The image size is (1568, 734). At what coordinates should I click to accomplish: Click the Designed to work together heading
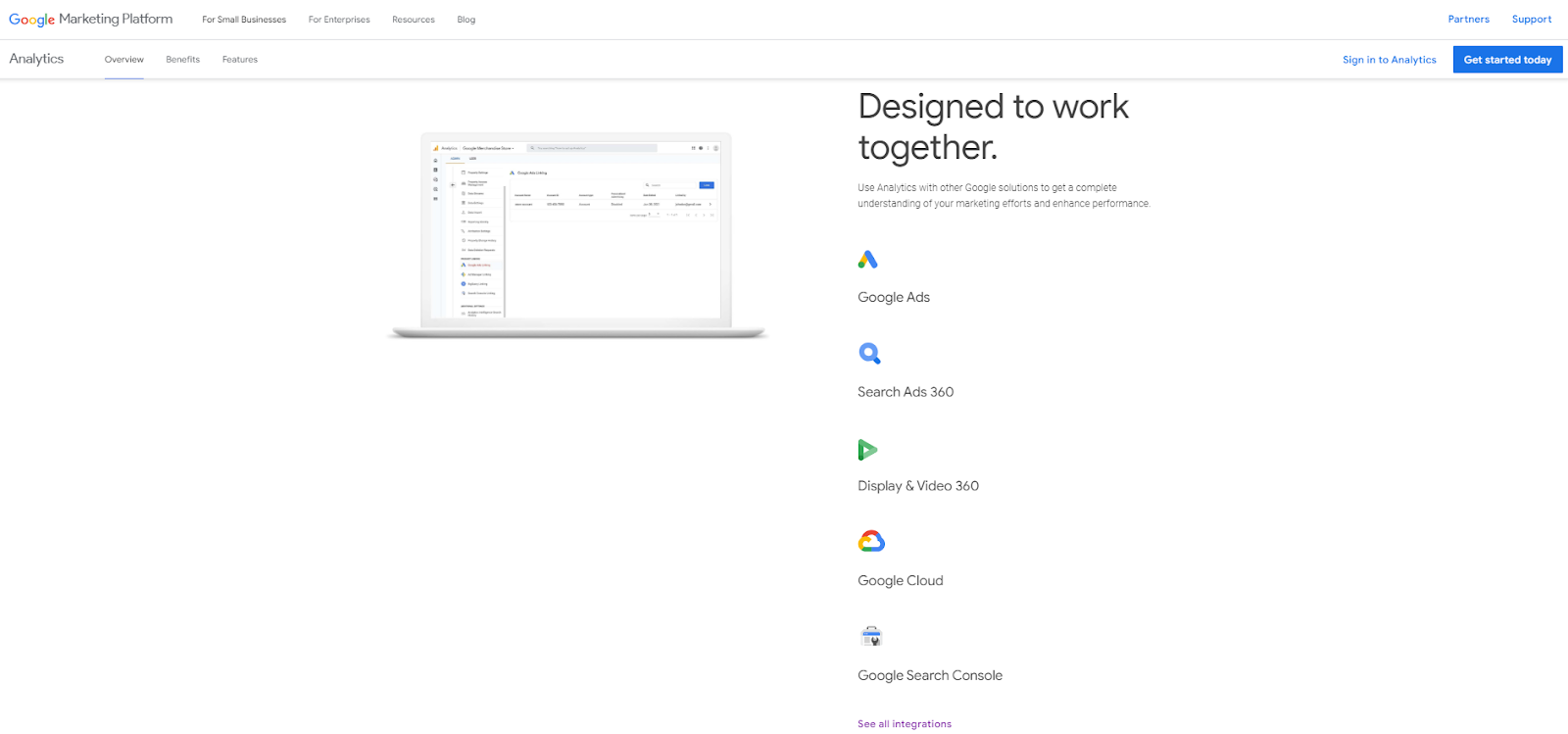[x=994, y=126]
